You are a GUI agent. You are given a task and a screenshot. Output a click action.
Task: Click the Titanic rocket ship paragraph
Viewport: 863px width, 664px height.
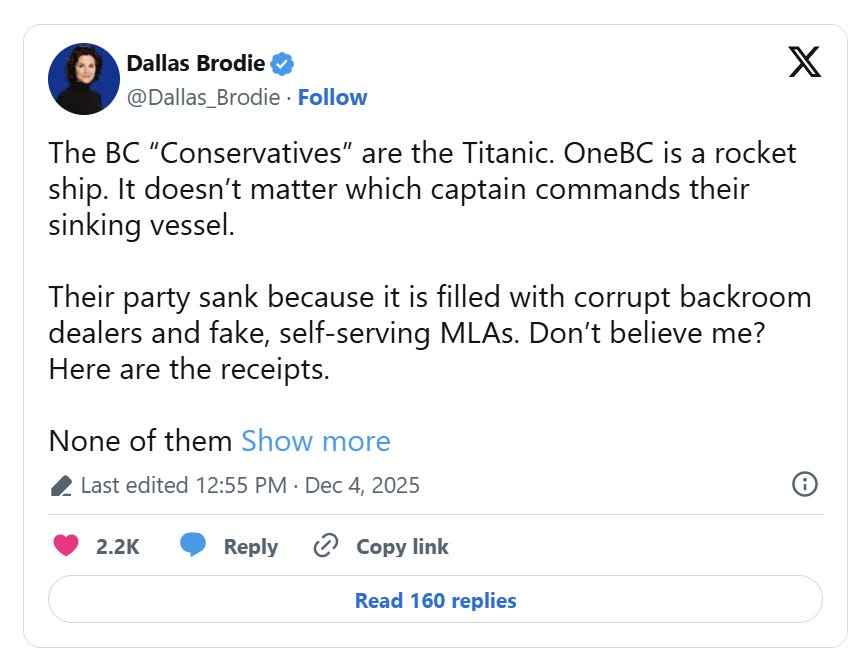point(422,189)
